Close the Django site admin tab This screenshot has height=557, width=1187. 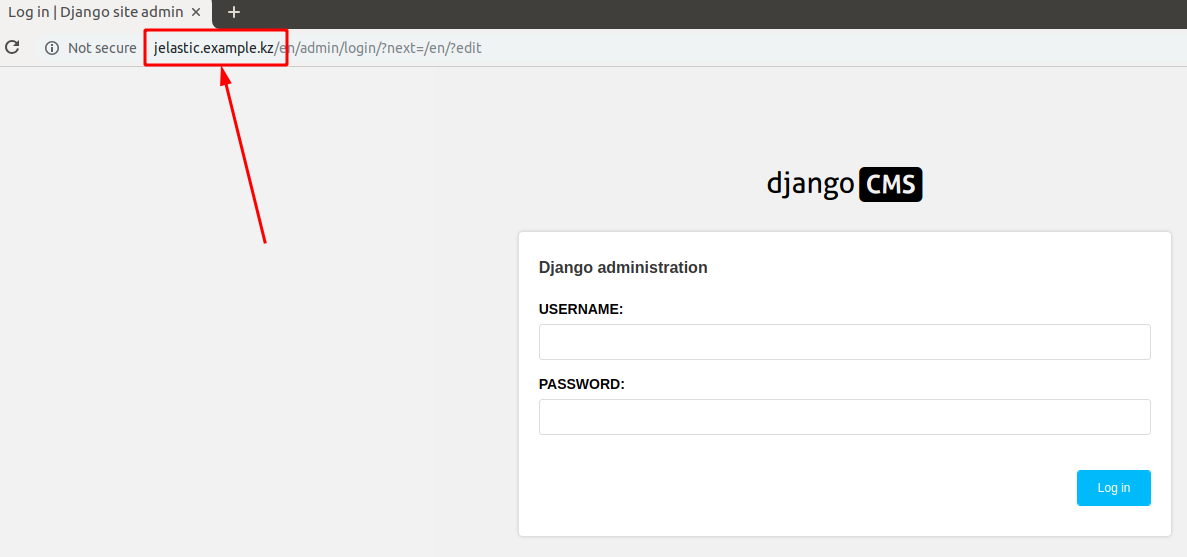click(x=196, y=13)
